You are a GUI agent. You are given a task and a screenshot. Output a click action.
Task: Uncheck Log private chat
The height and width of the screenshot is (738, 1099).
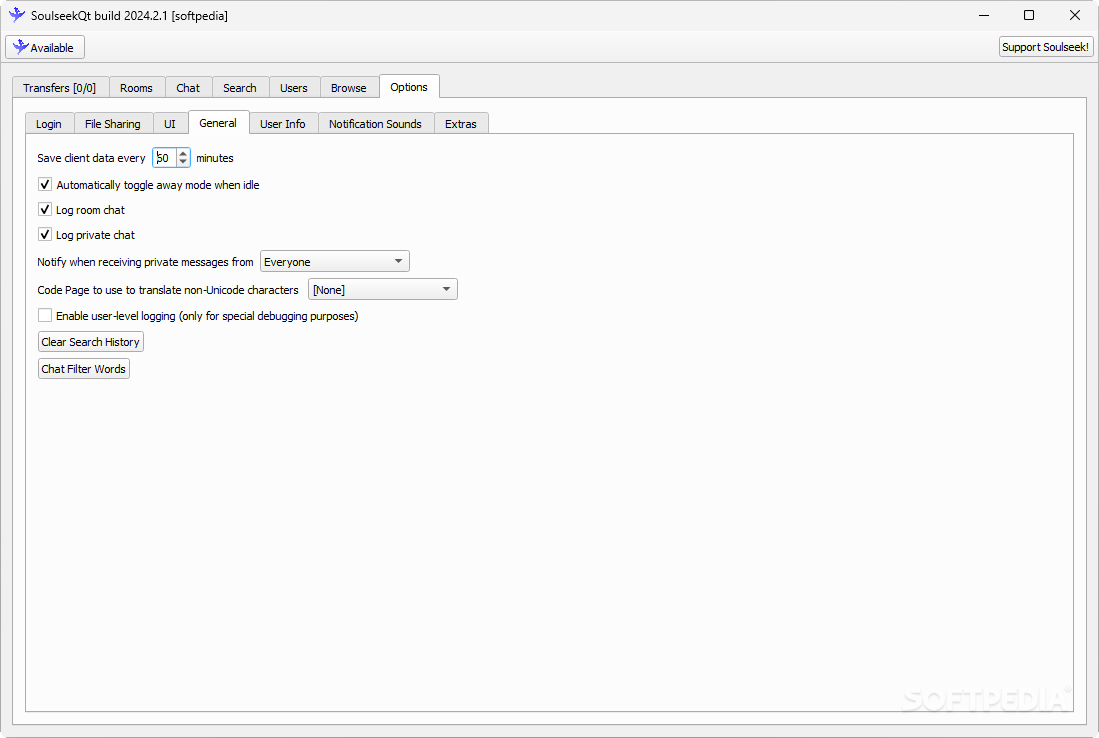[x=45, y=234]
